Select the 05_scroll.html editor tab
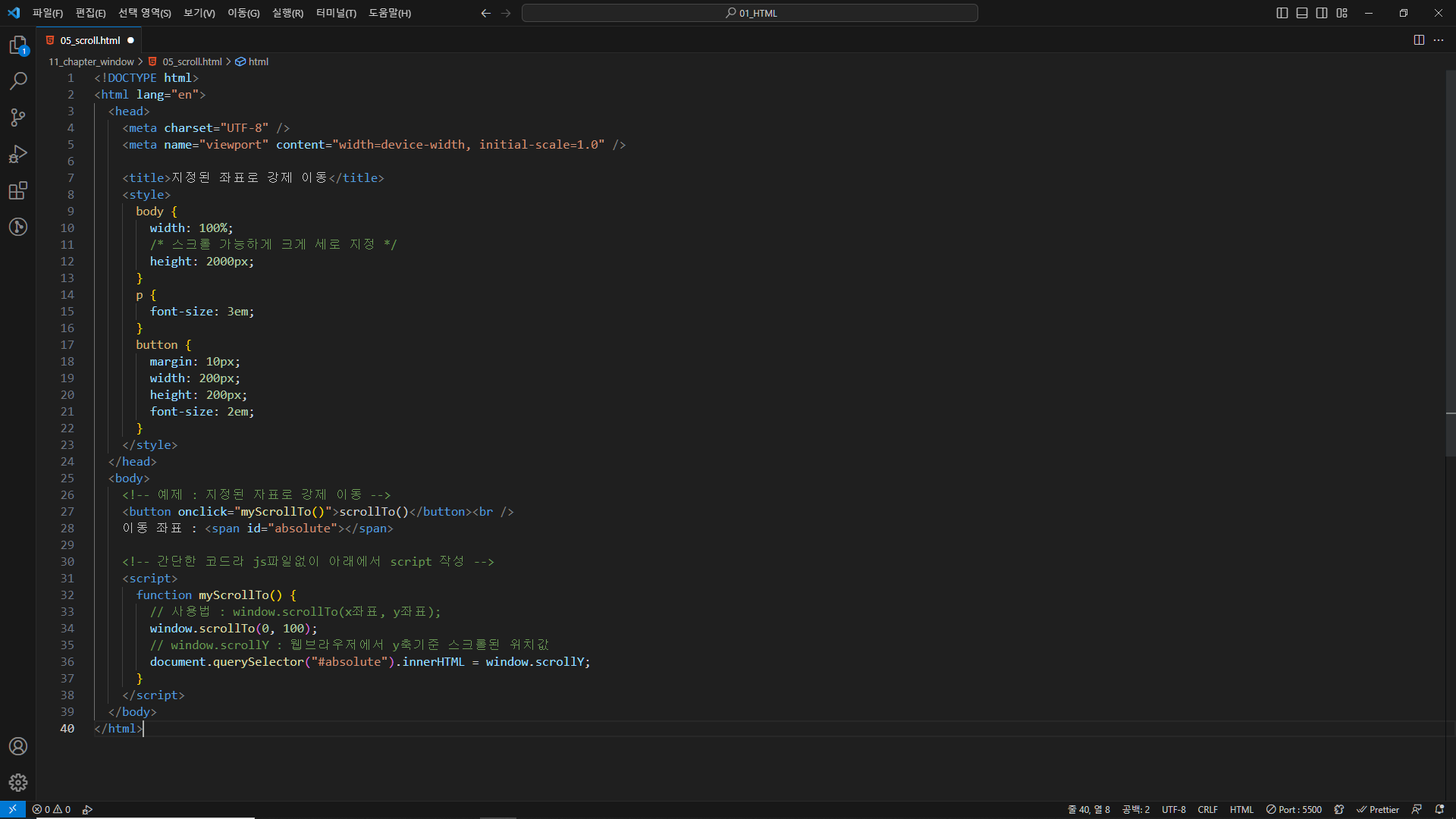 pyautogui.click(x=89, y=40)
